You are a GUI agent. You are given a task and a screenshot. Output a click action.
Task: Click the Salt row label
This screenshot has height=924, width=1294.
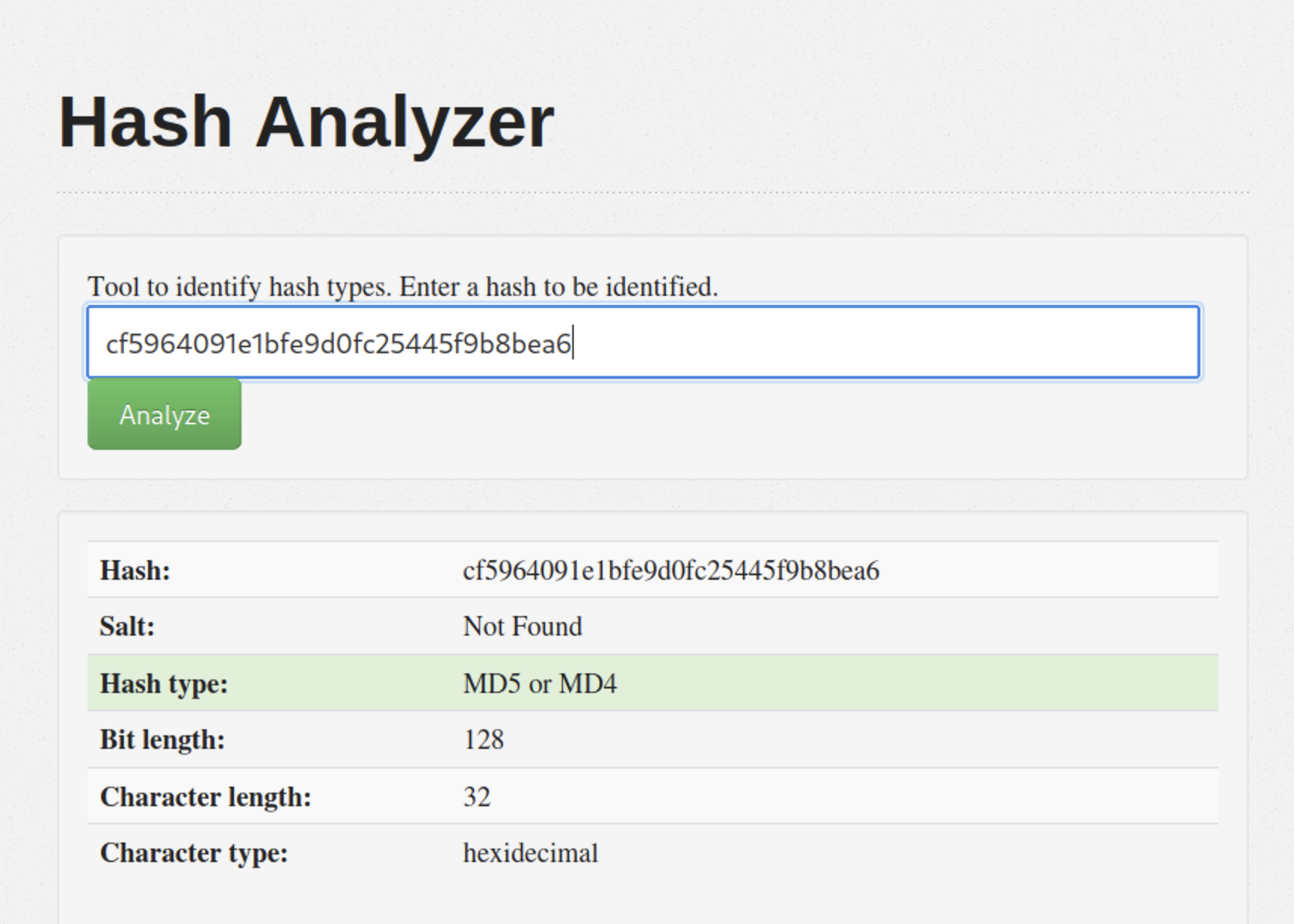[125, 627]
